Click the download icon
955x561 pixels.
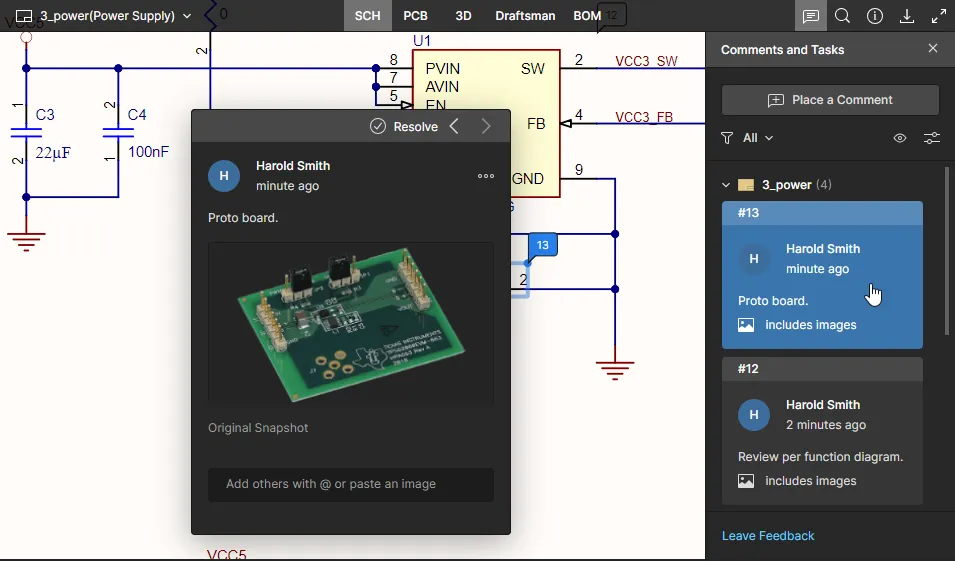click(x=907, y=16)
